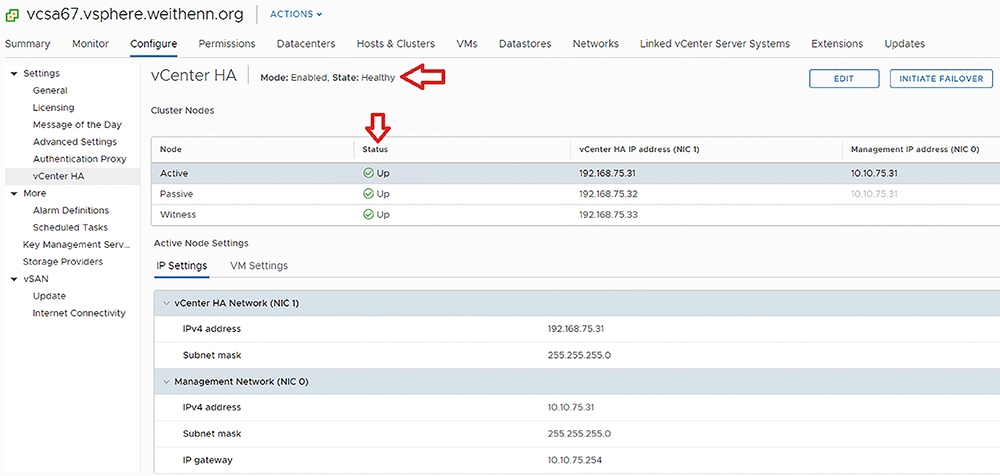Switch to VM Settings tab
The width and height of the screenshot is (1000, 476).
[x=259, y=265]
